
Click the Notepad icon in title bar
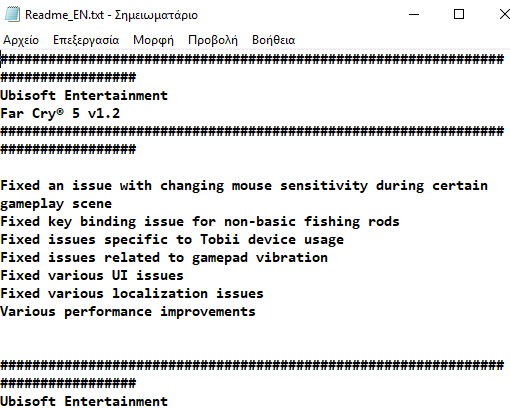[x=12, y=15]
